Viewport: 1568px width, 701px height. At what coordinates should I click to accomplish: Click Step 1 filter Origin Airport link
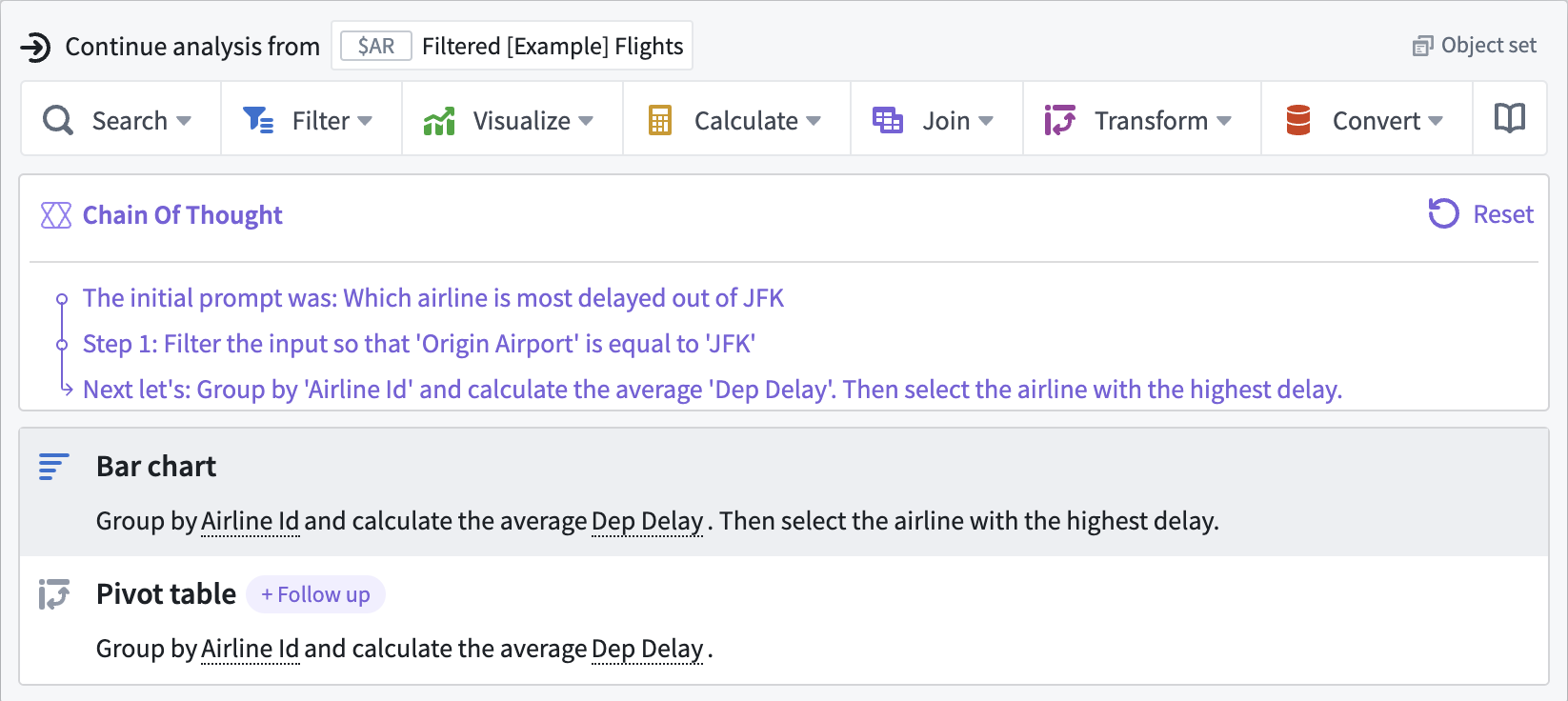pos(419,344)
